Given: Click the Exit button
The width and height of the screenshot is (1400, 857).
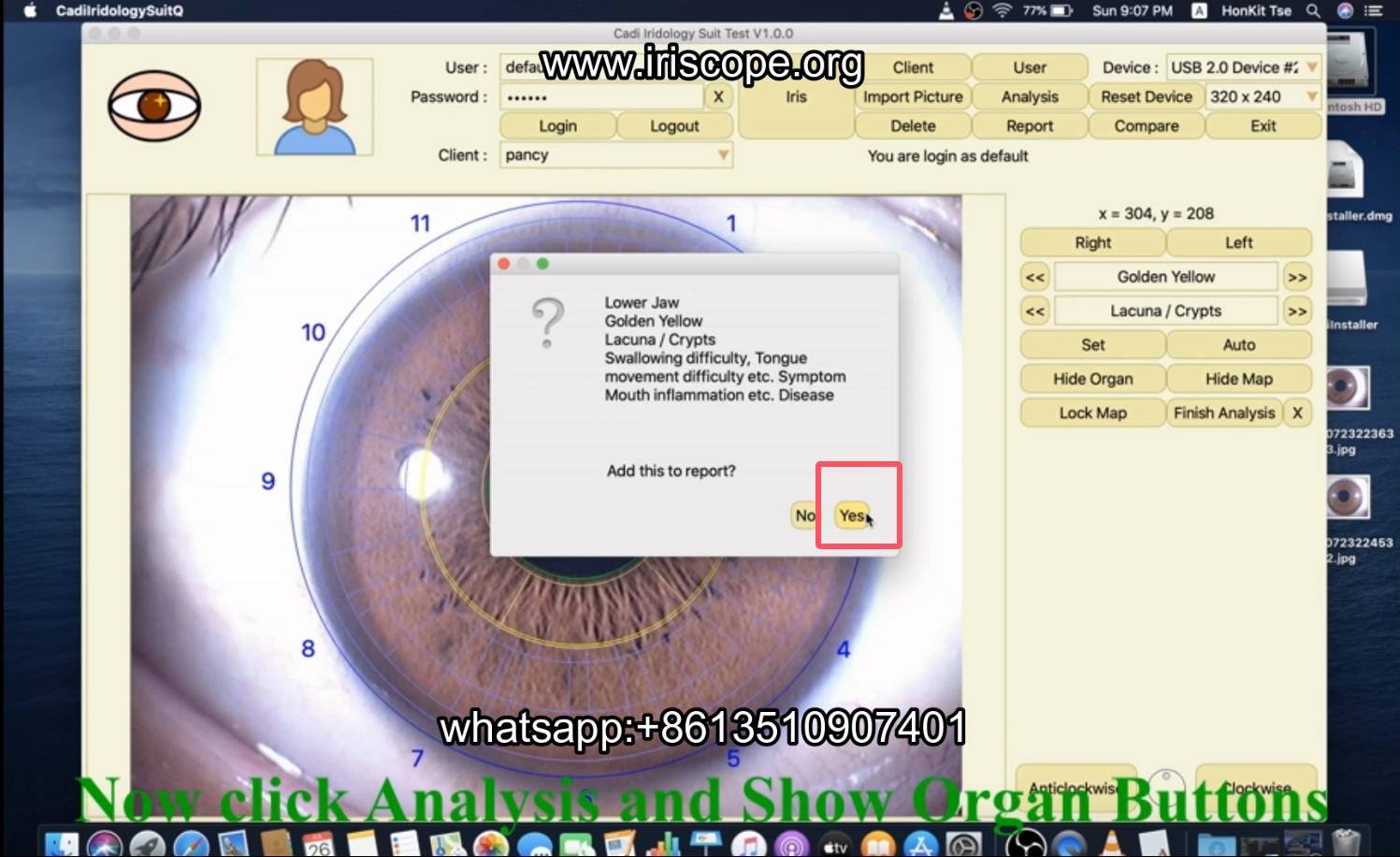Looking at the screenshot, I should [x=1263, y=125].
